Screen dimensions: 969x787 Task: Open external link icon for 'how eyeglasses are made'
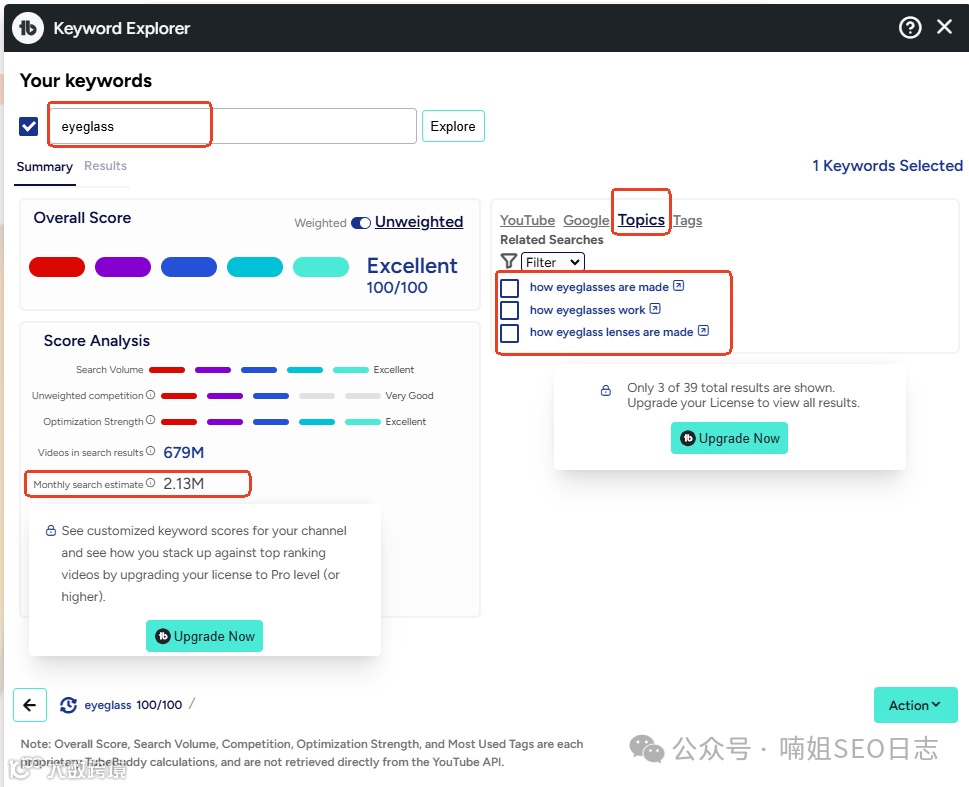click(x=679, y=286)
